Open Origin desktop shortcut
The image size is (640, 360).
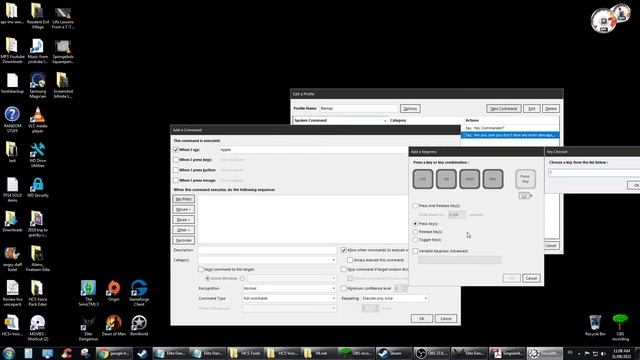click(114, 291)
